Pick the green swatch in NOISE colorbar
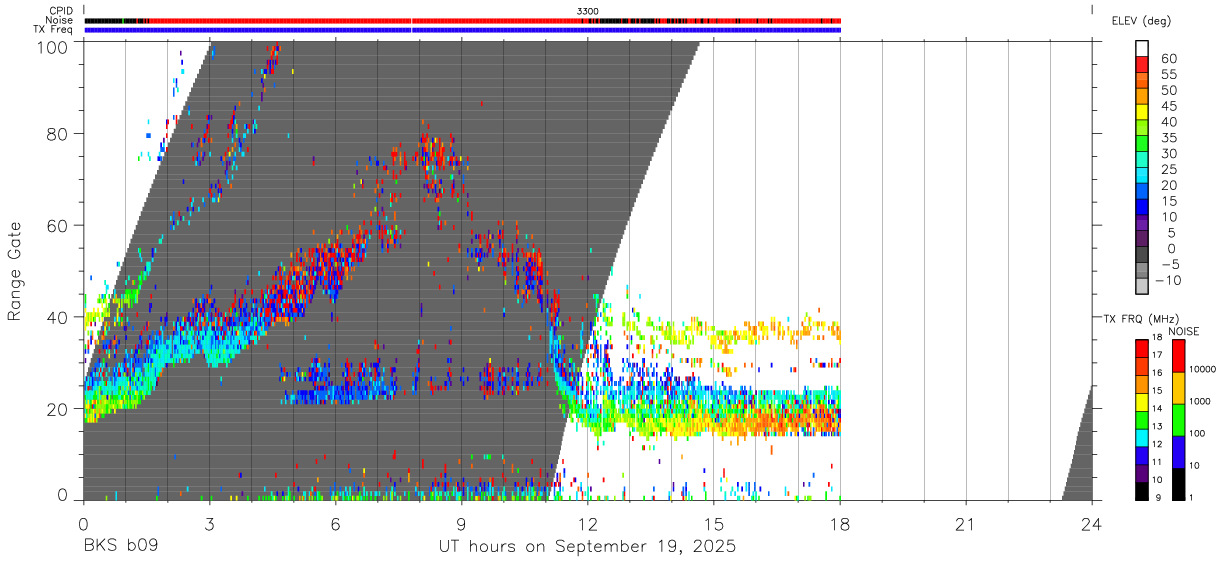Viewport: 1228px width, 567px height. (1177, 420)
